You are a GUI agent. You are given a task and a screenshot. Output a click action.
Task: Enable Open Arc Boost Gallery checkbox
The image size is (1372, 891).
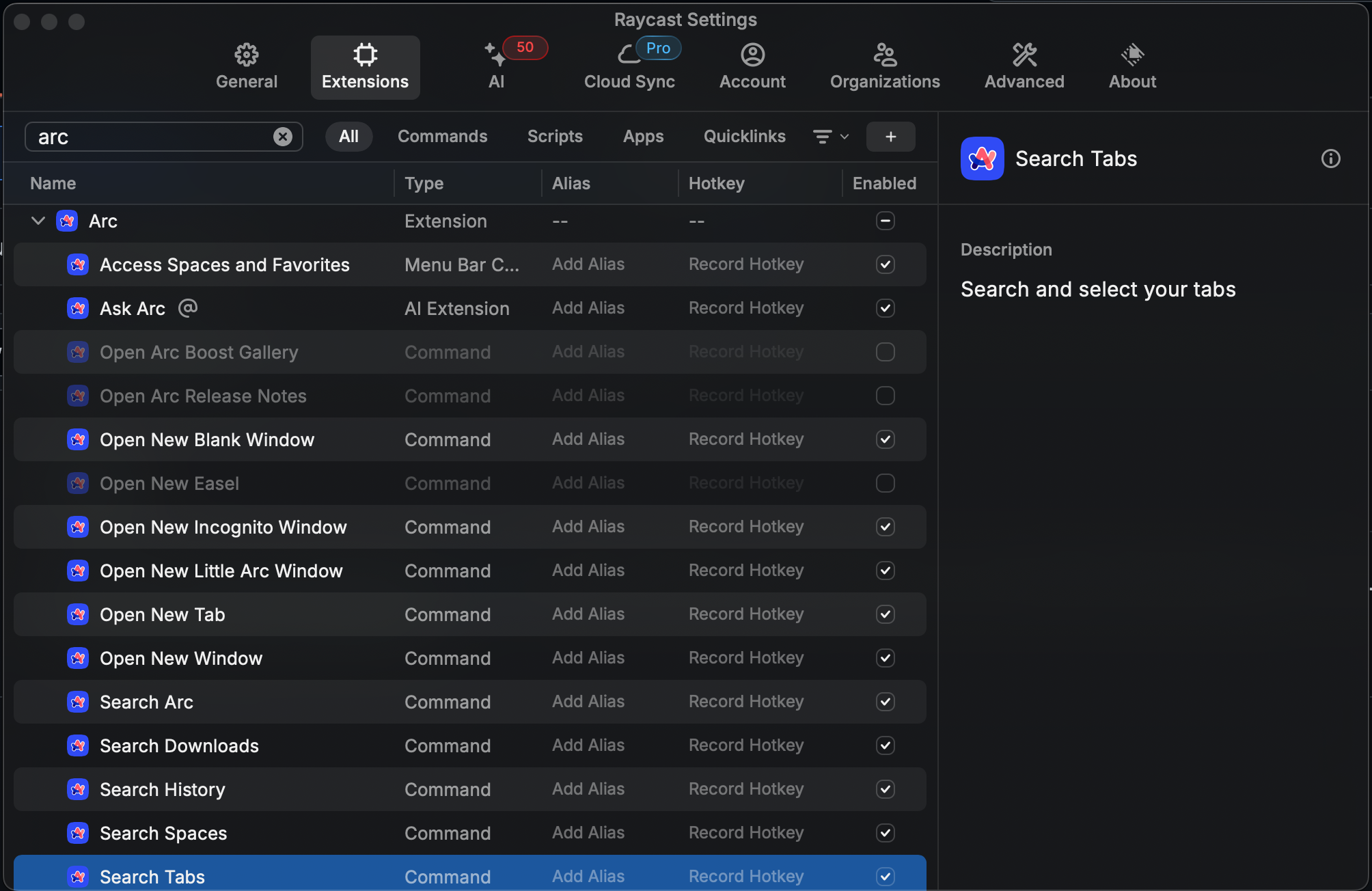tap(886, 352)
